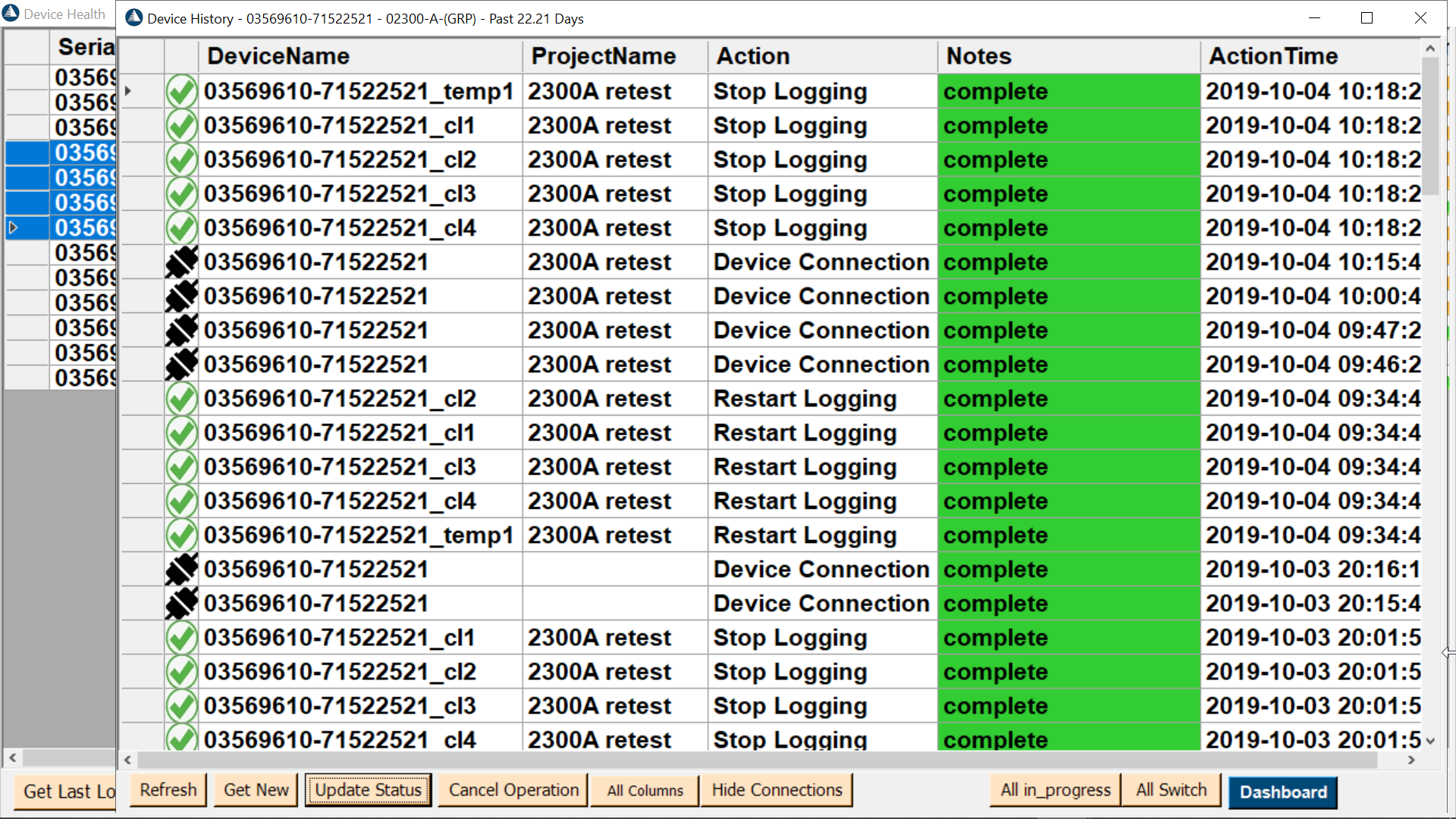Click checkmark icon on cl4 10:18 Stop Logging row
Image resolution: width=1456 pixels, height=819 pixels.
coord(181,228)
